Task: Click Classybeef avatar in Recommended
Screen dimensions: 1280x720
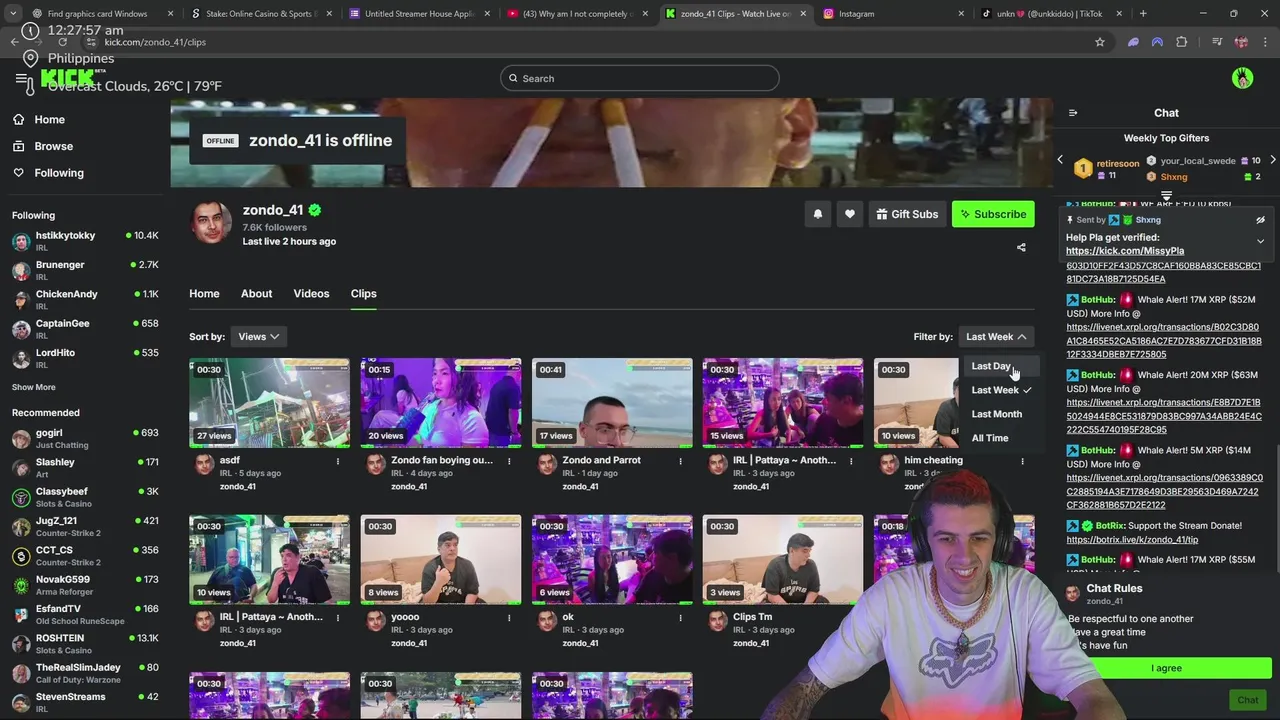Action: coord(21,497)
